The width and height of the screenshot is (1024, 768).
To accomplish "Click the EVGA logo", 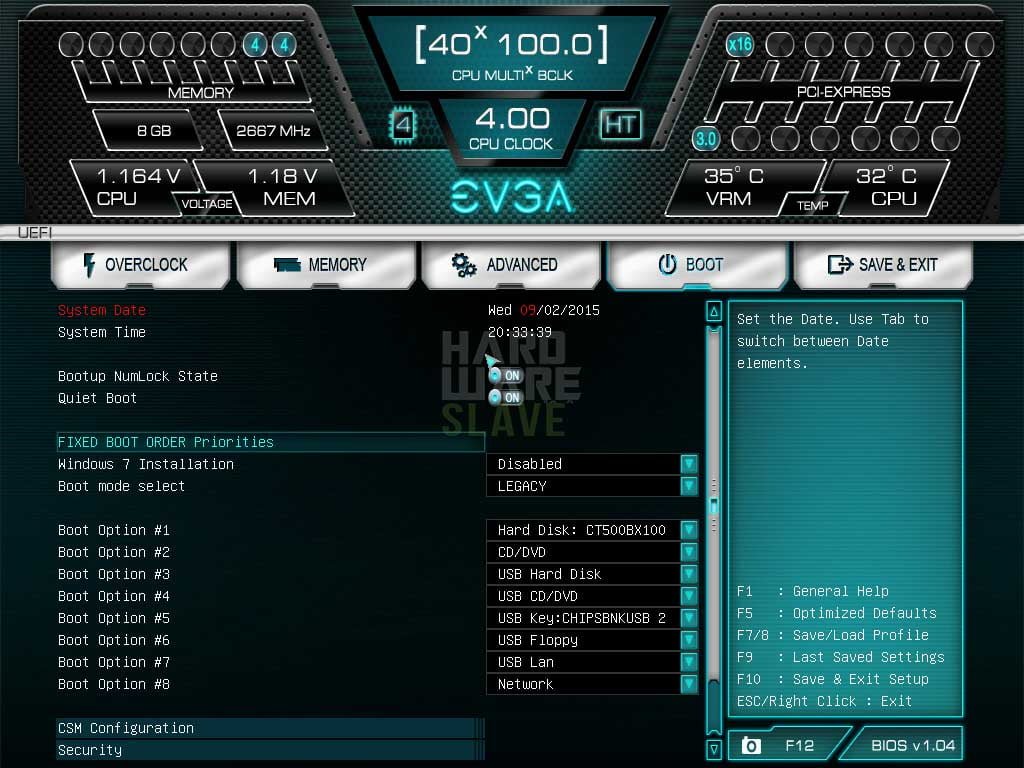I will point(512,196).
